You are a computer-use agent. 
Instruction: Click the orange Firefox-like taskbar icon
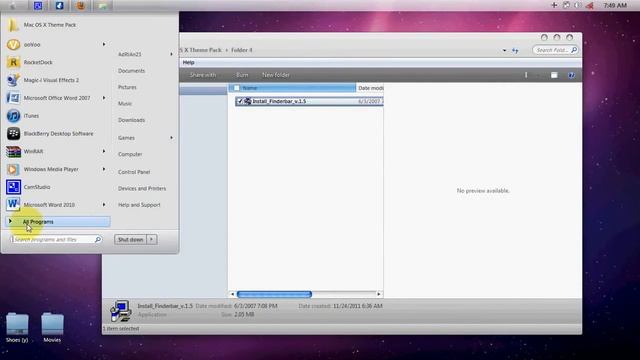coord(81,5)
